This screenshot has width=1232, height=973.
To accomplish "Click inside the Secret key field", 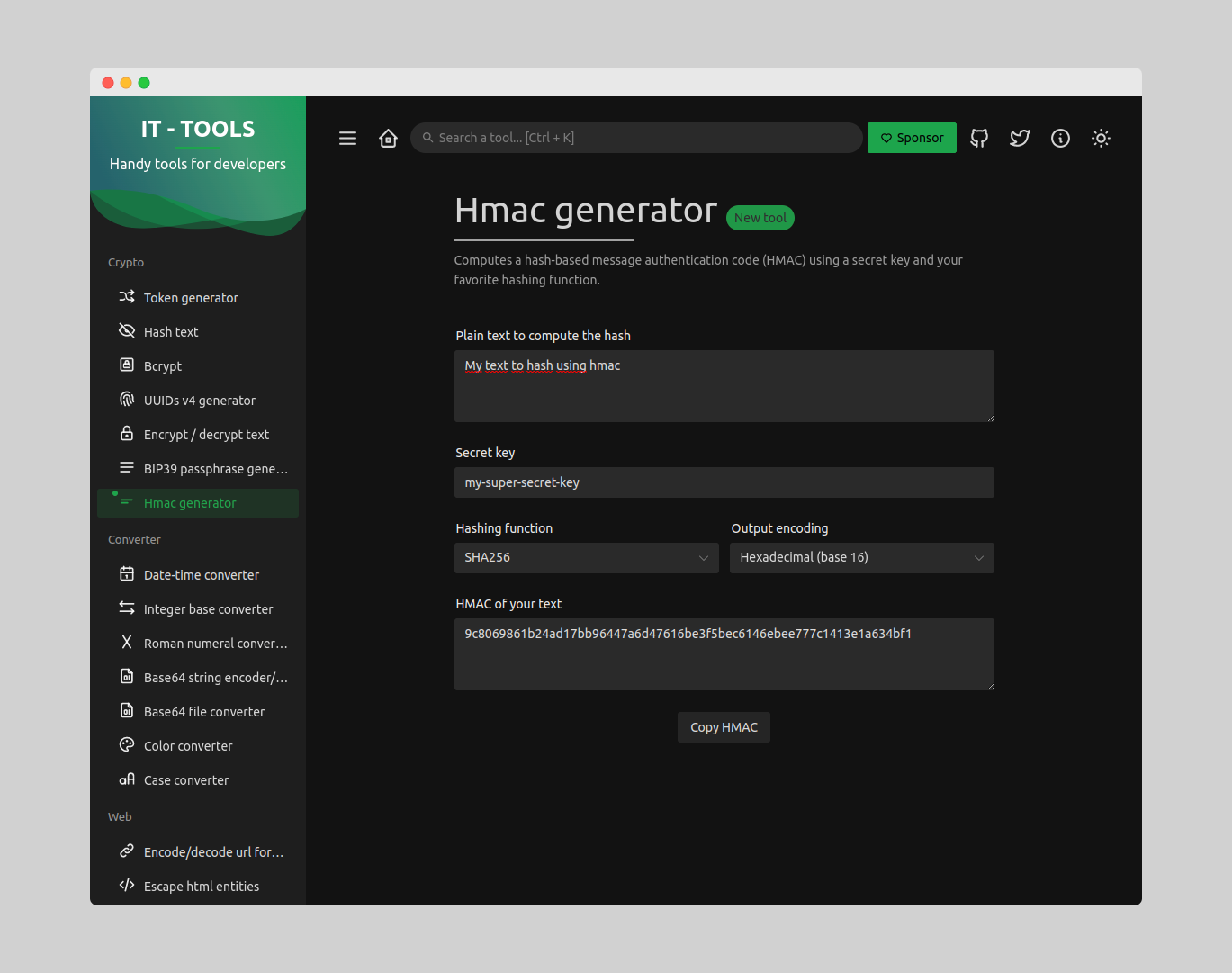I will 724,482.
